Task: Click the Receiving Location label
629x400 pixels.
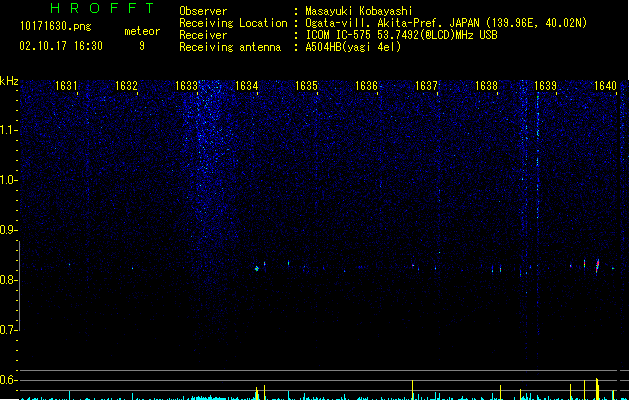Action: pyautogui.click(x=233, y=23)
